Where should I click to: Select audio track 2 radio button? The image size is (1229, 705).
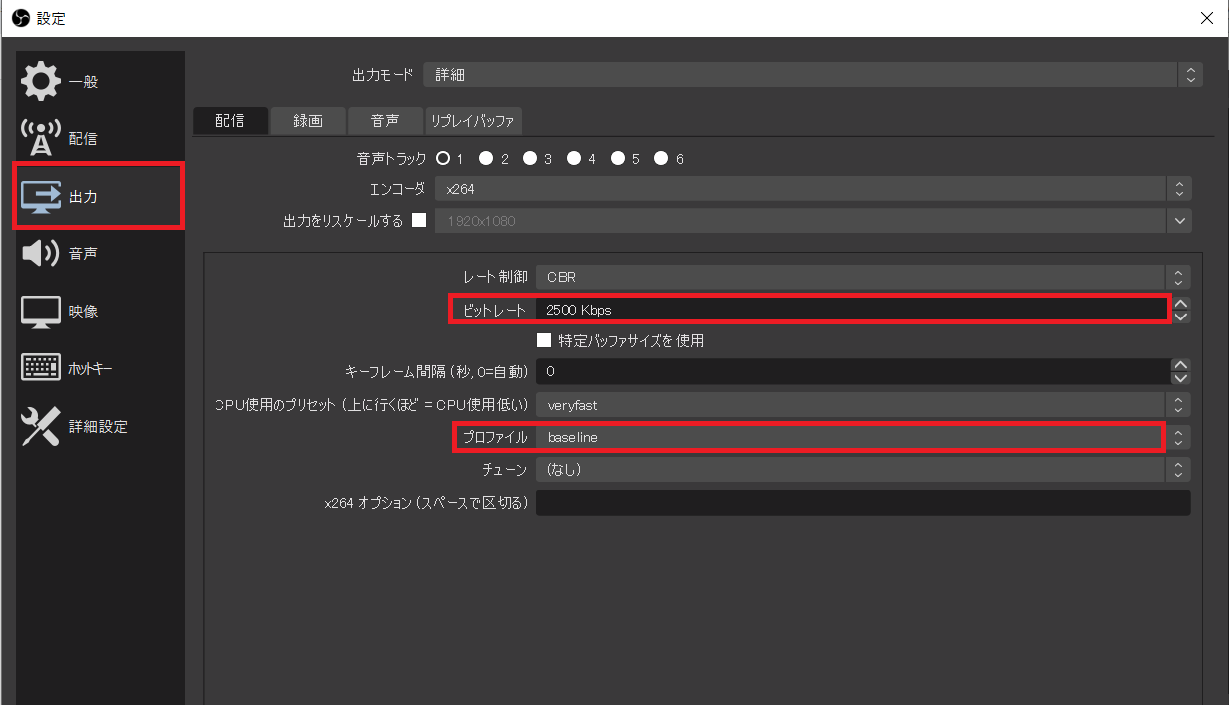point(486,158)
